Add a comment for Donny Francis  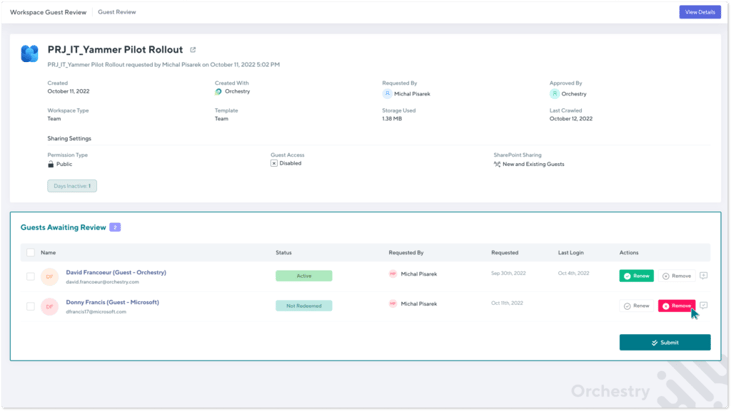click(703, 305)
